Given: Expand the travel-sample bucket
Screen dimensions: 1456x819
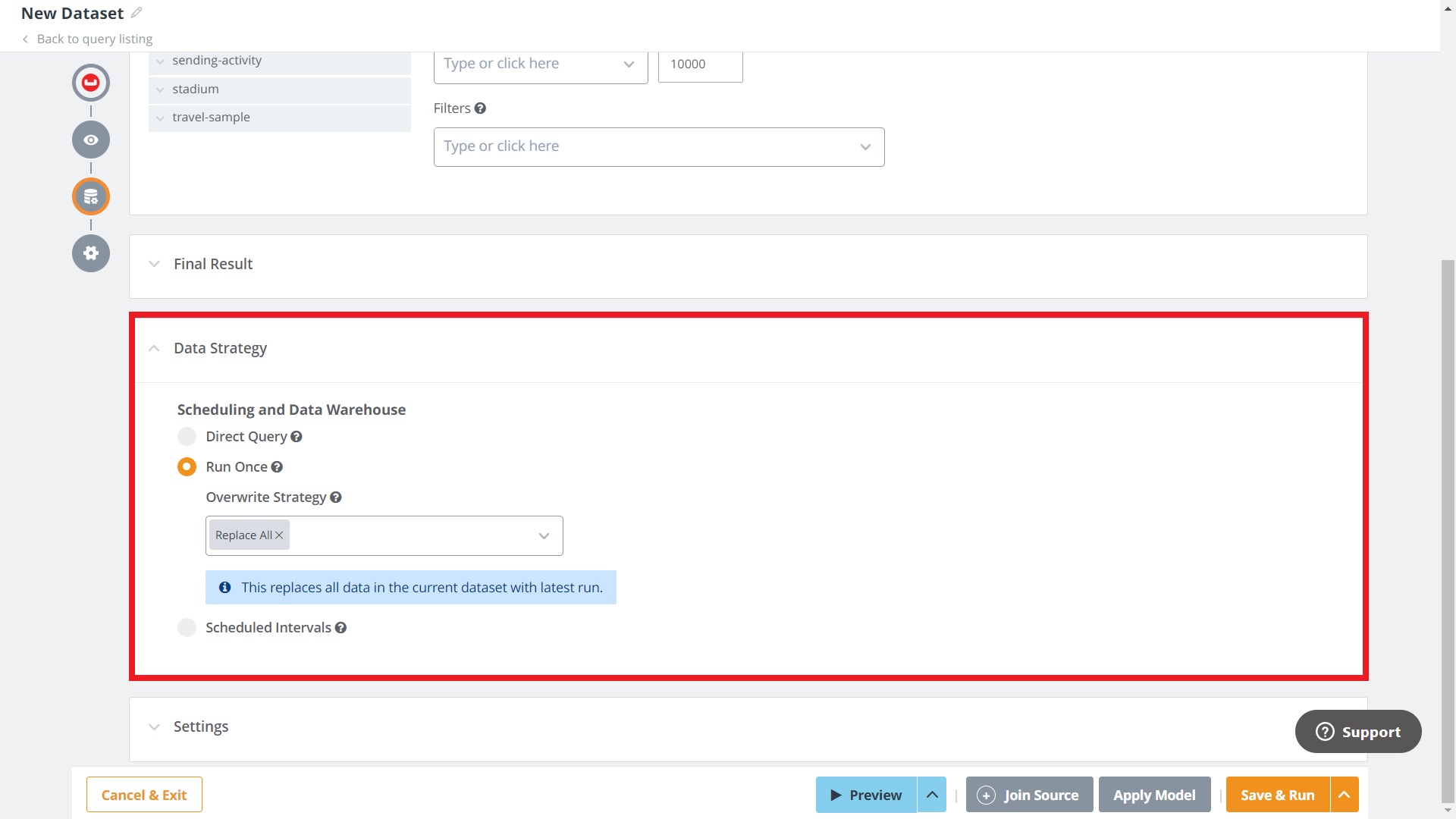Looking at the screenshot, I should coord(160,118).
